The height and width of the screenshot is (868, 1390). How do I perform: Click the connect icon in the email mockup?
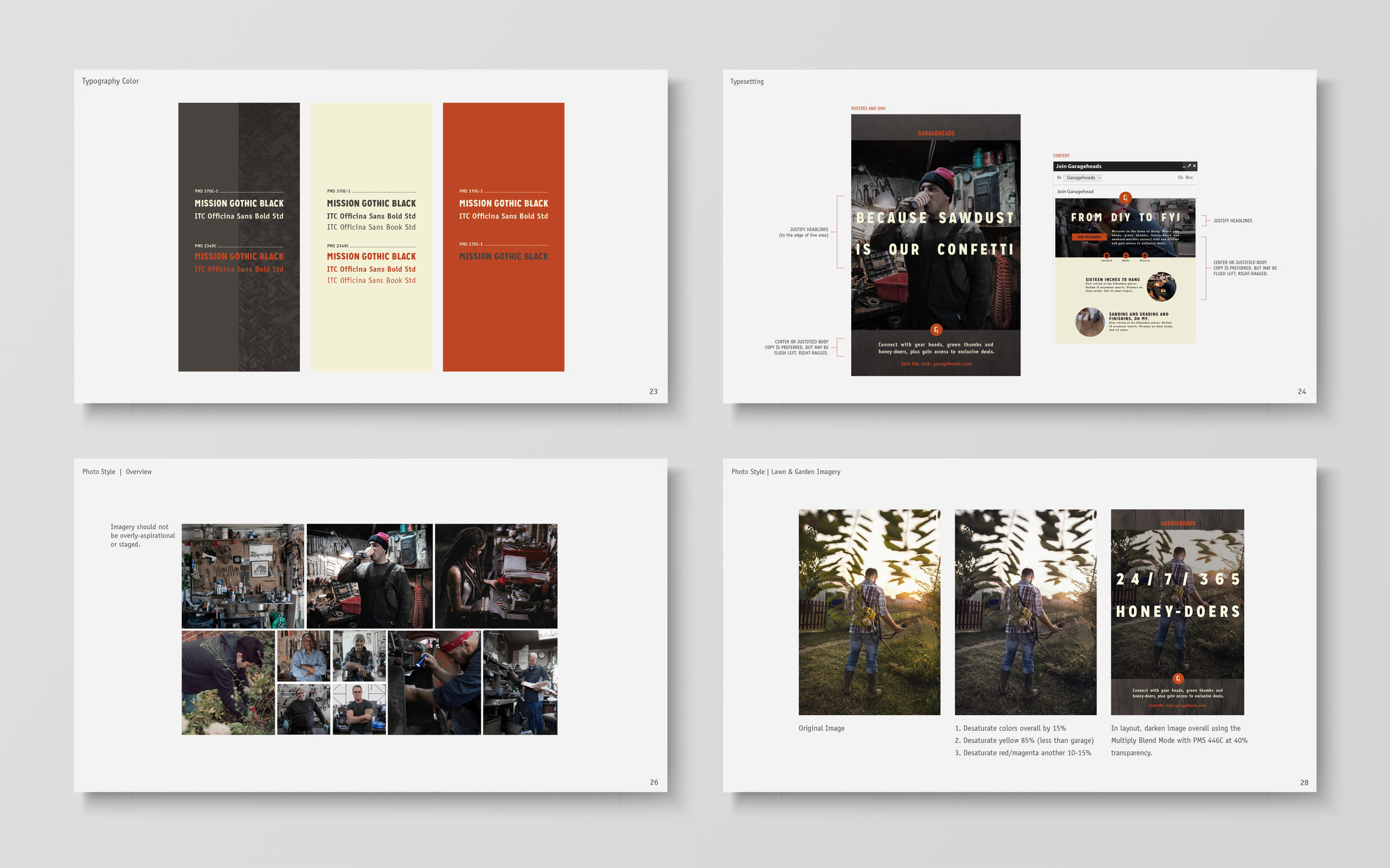point(1106,256)
